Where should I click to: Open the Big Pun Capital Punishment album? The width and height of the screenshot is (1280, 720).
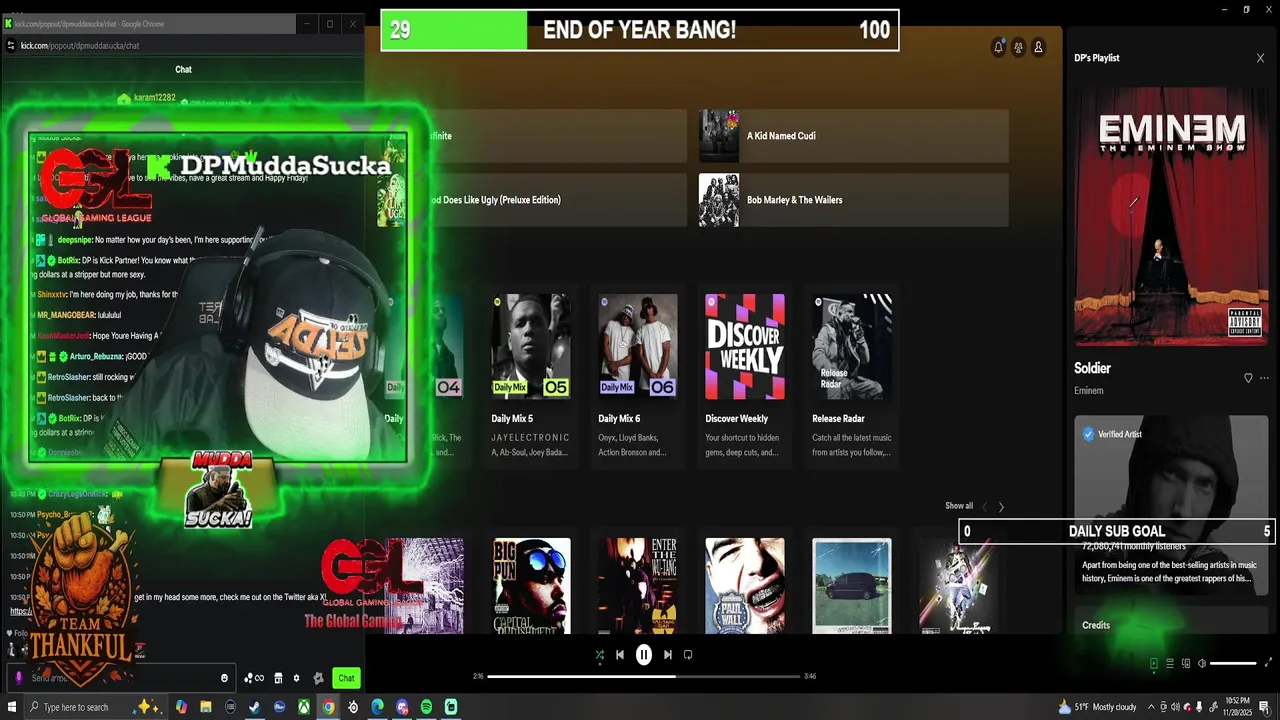pos(531,585)
